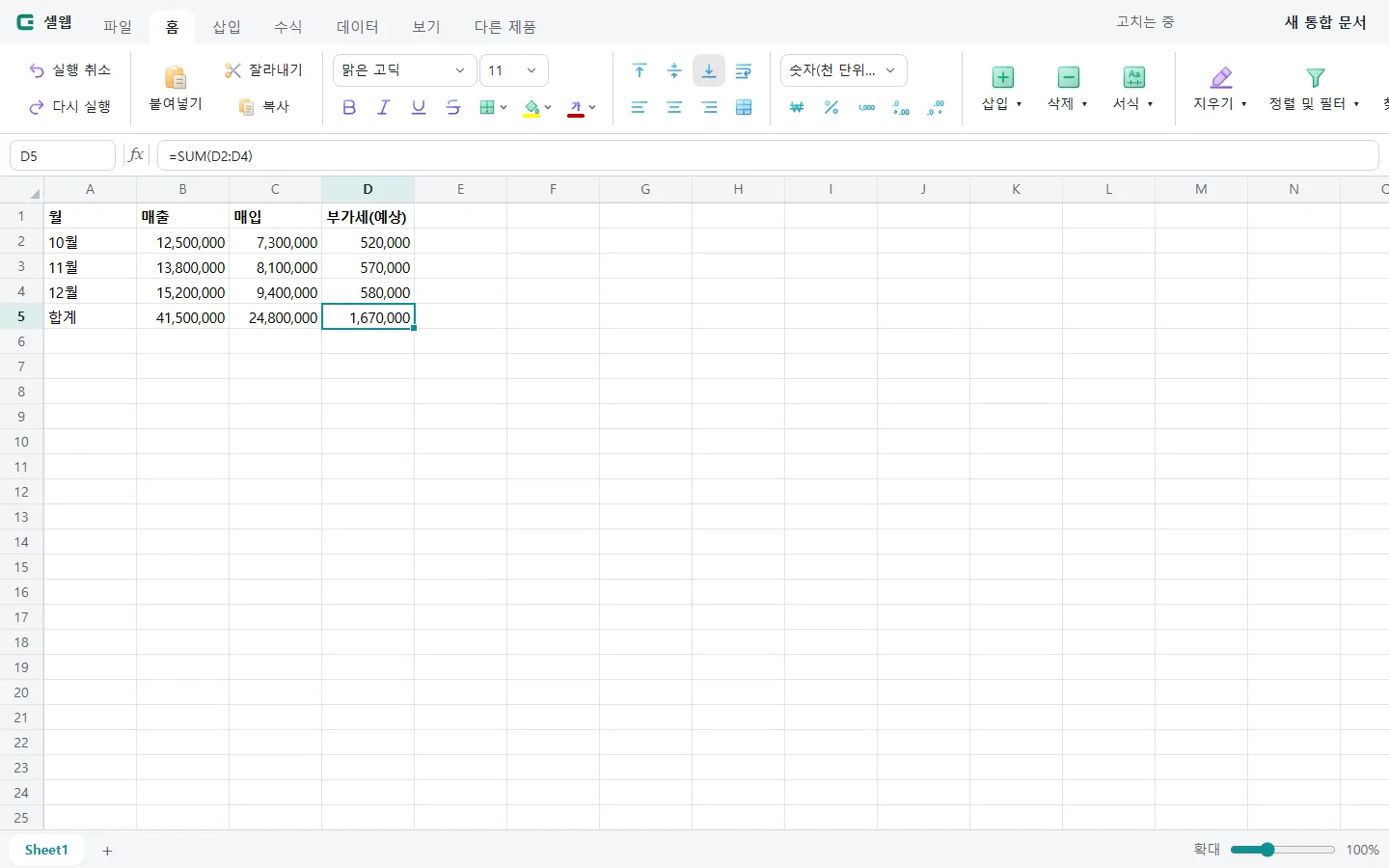
Task: Open the 지우기 eraser menu
Action: (x=1220, y=87)
